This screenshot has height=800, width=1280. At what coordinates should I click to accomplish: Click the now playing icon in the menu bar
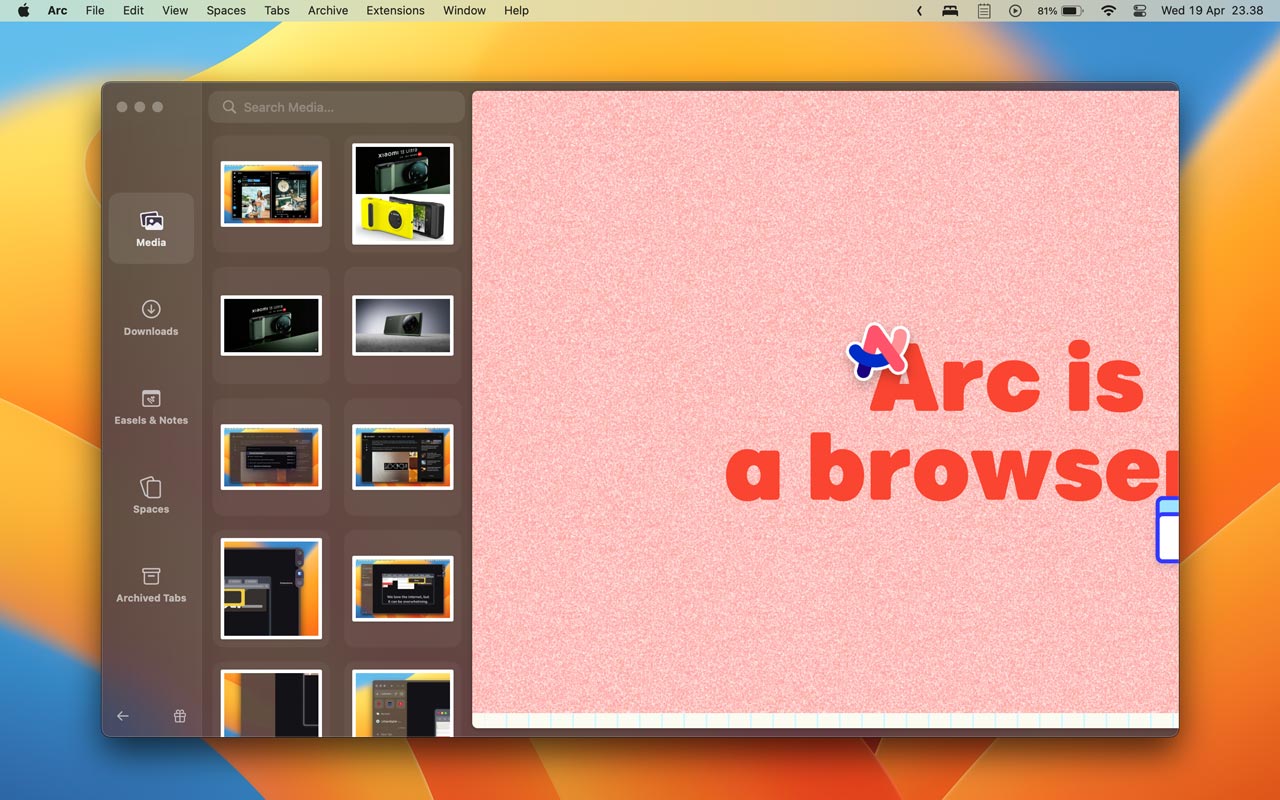pos(1015,11)
